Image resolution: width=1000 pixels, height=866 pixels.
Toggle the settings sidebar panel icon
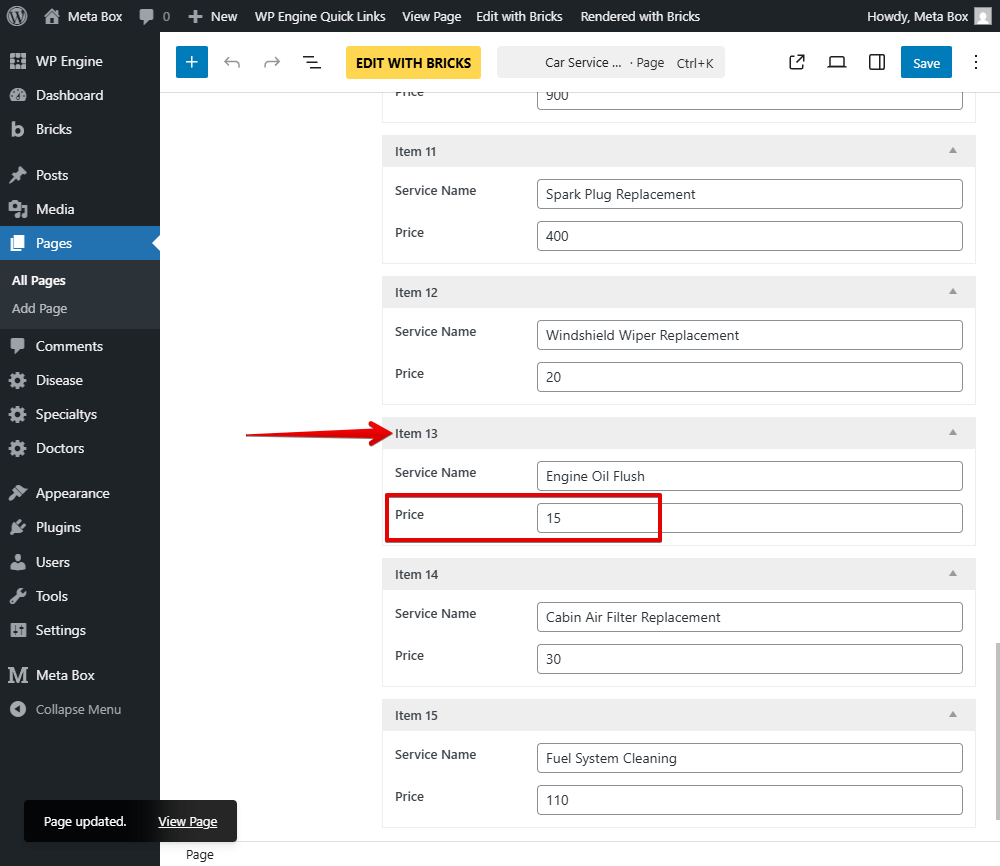[x=877, y=62]
